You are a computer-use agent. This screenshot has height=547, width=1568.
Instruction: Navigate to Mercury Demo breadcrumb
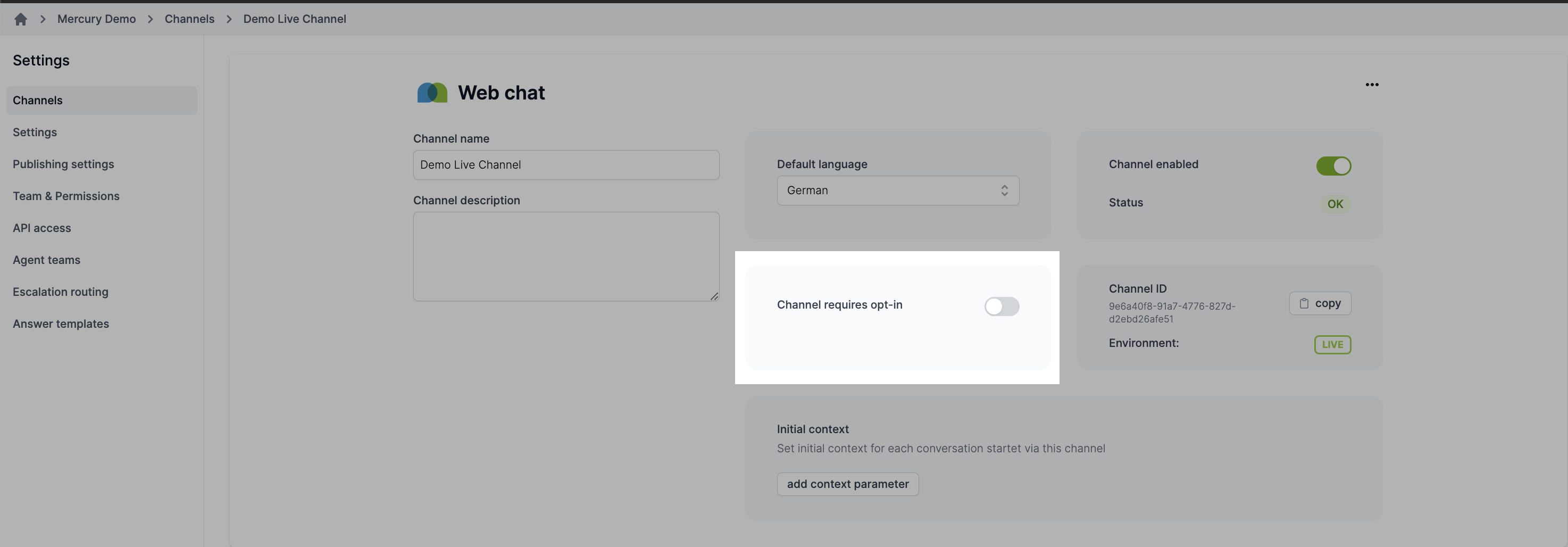pyautogui.click(x=96, y=19)
